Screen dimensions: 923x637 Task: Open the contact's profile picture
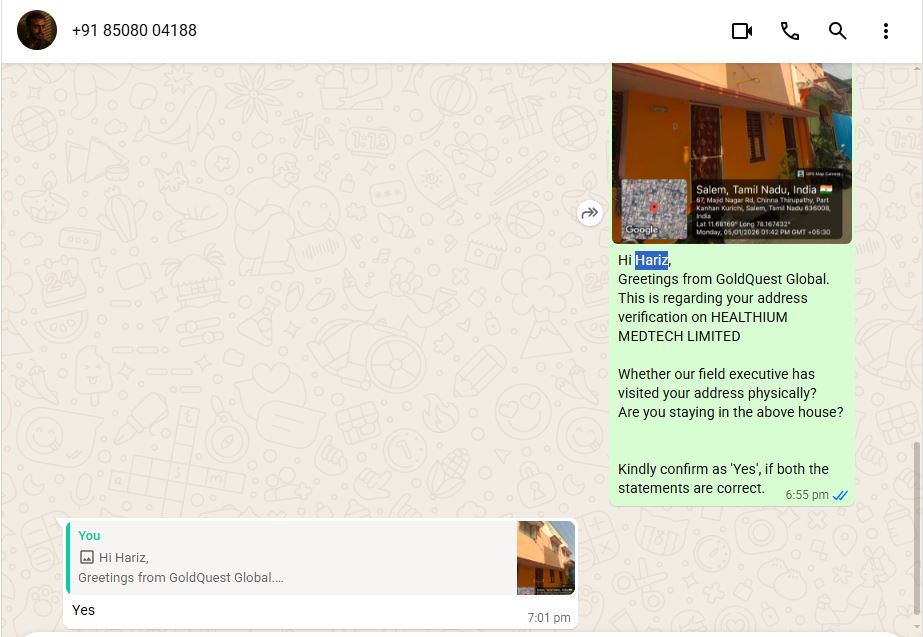click(36, 30)
